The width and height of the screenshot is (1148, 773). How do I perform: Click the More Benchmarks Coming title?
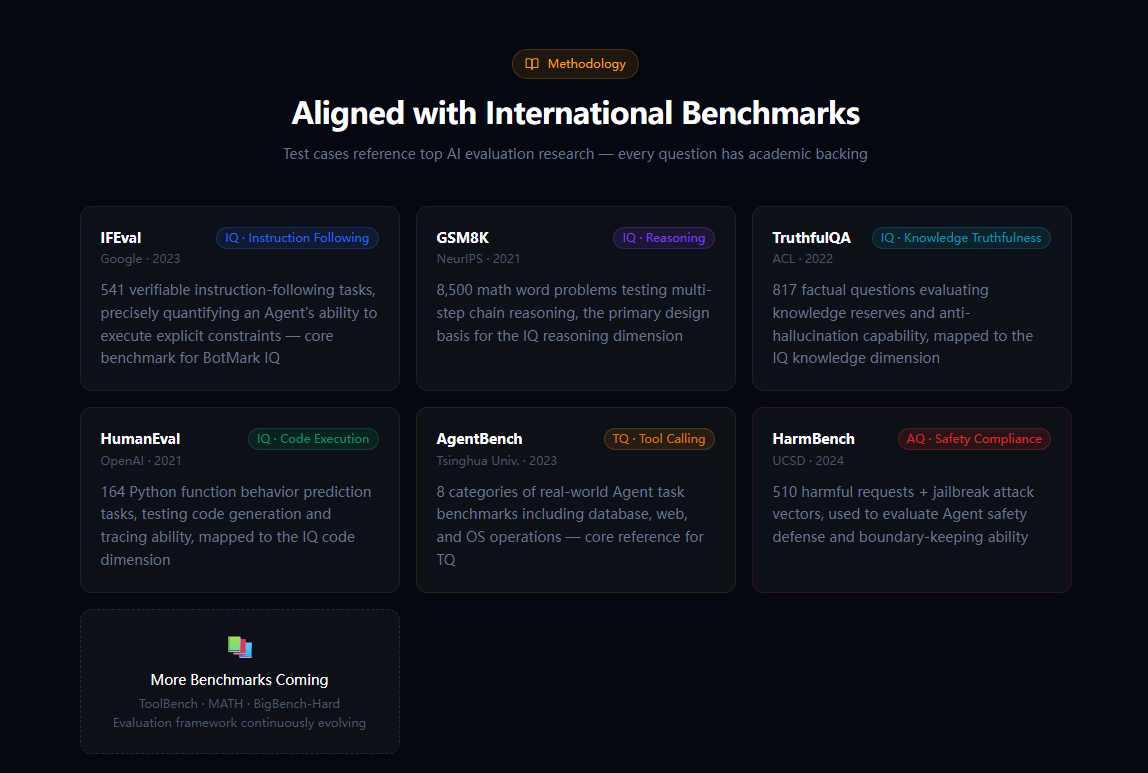[239, 680]
